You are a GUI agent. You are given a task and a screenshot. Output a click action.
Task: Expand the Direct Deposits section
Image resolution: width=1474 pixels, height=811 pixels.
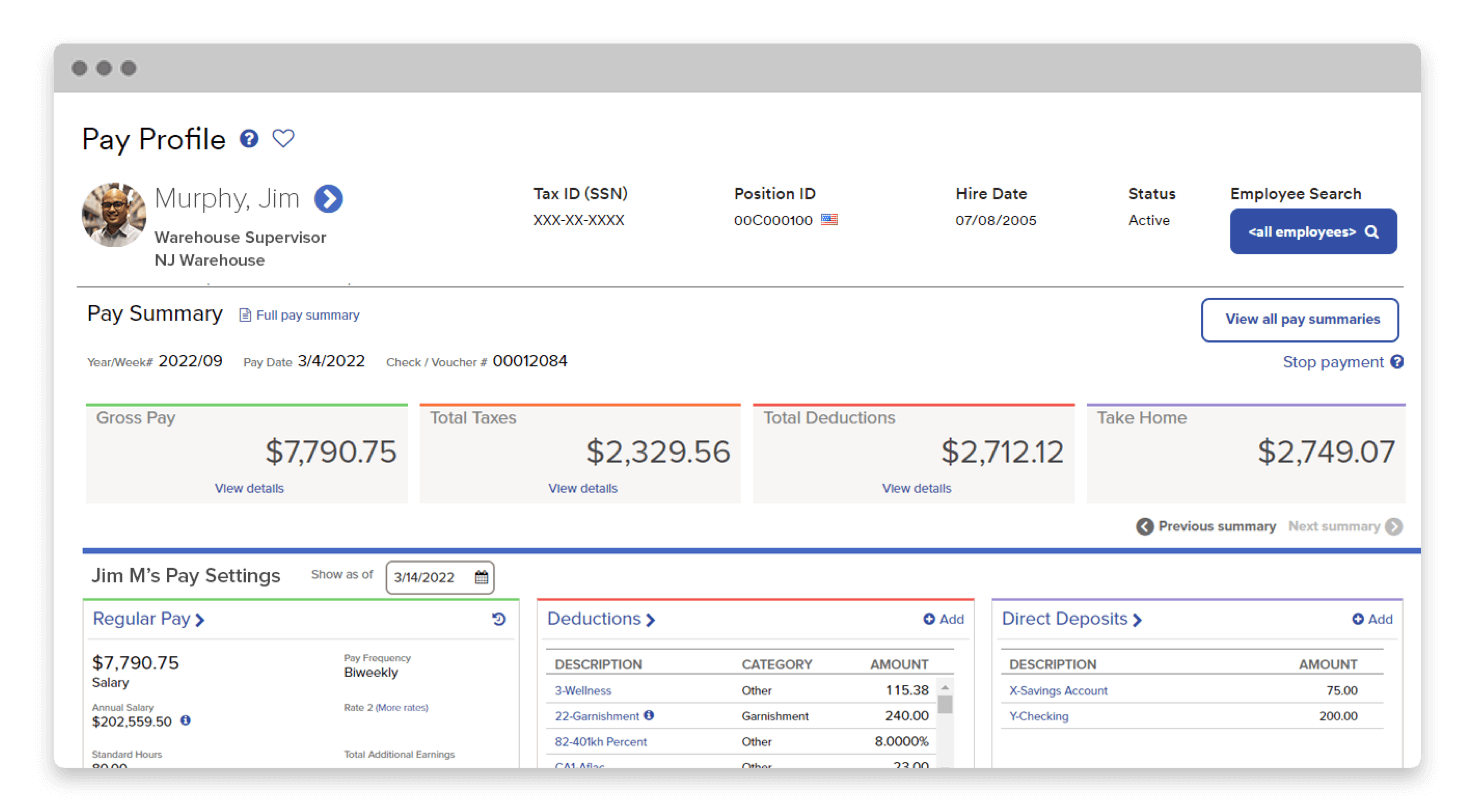coord(1072,619)
